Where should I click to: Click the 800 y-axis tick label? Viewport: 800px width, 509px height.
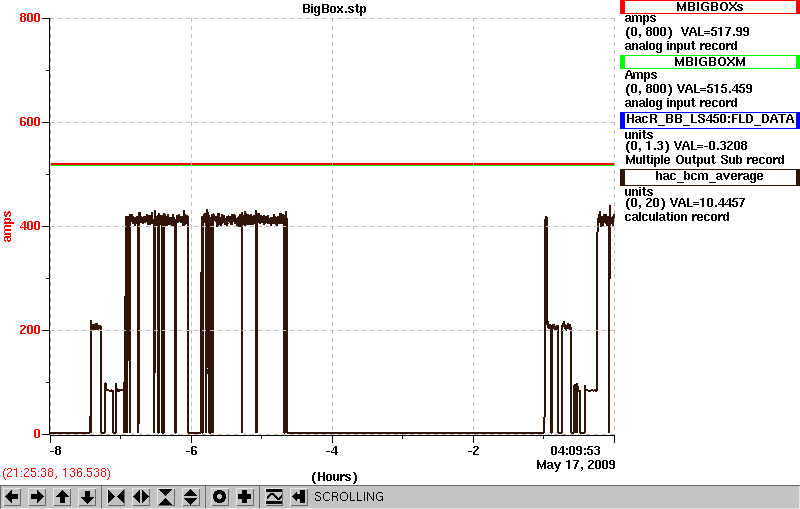coord(30,18)
